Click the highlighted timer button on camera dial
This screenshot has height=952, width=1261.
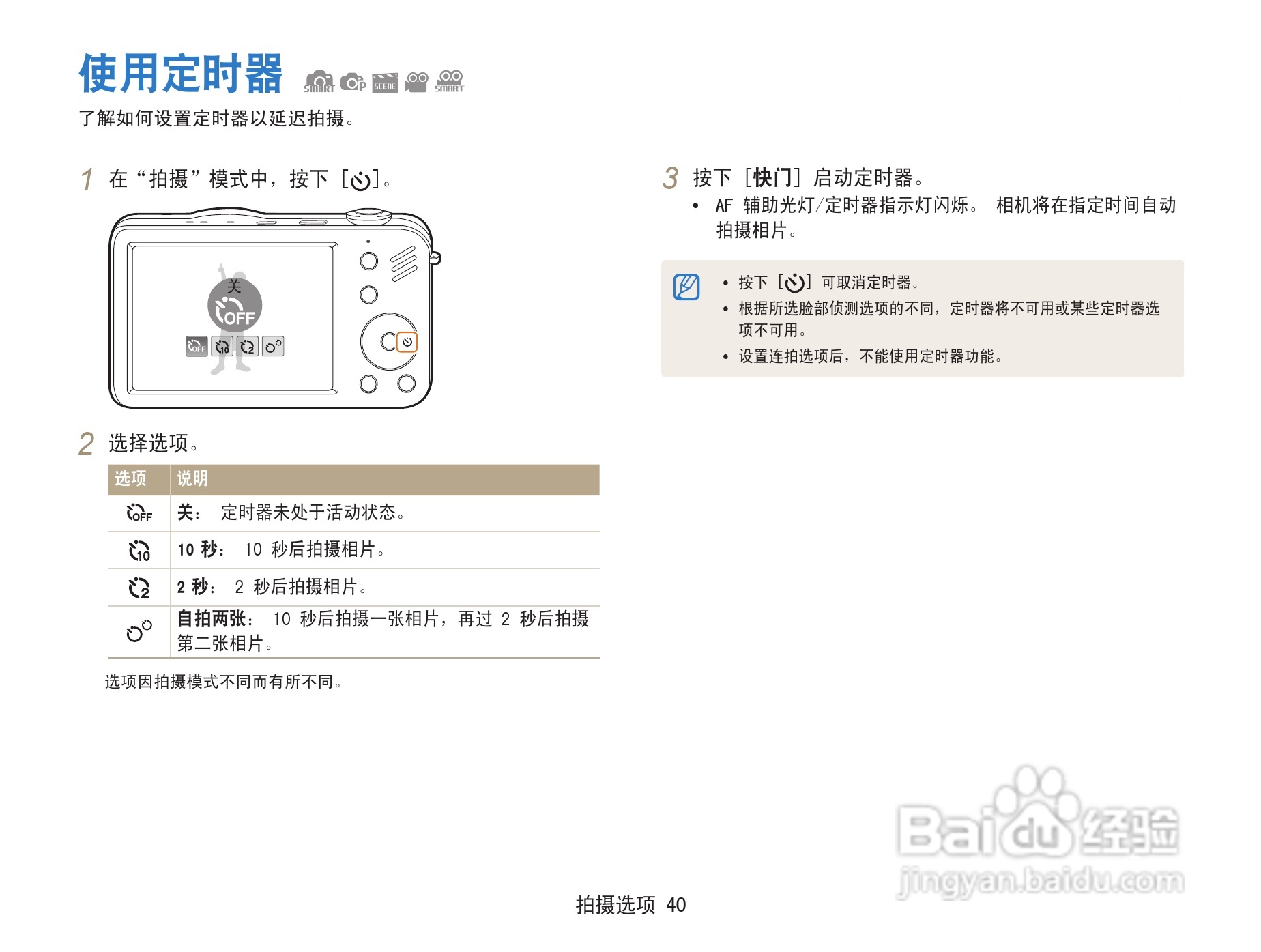pyautogui.click(x=407, y=342)
